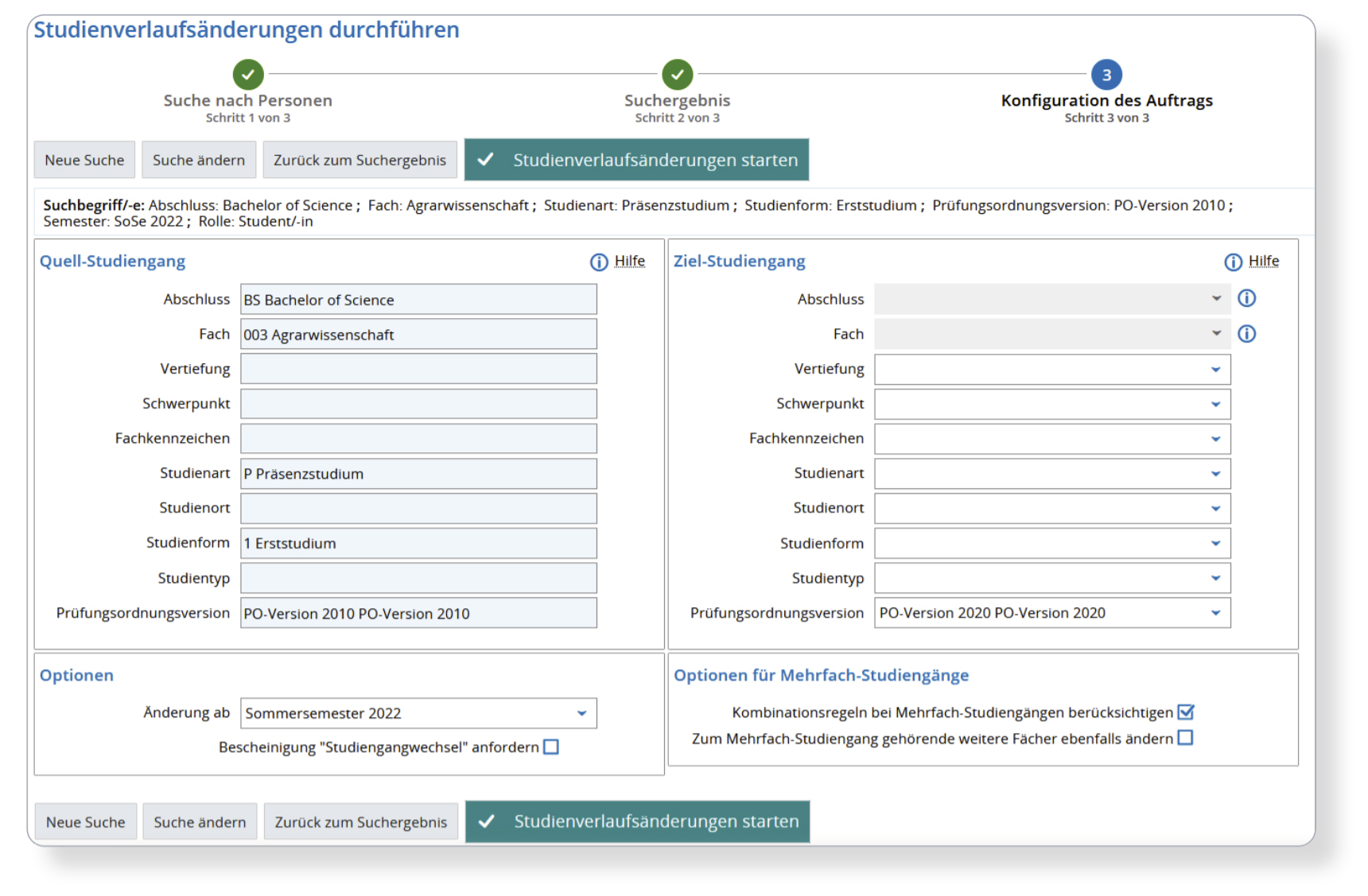
Task: Click Optionen für Mehrfach-Studiengänge heading
Action: pos(821,675)
